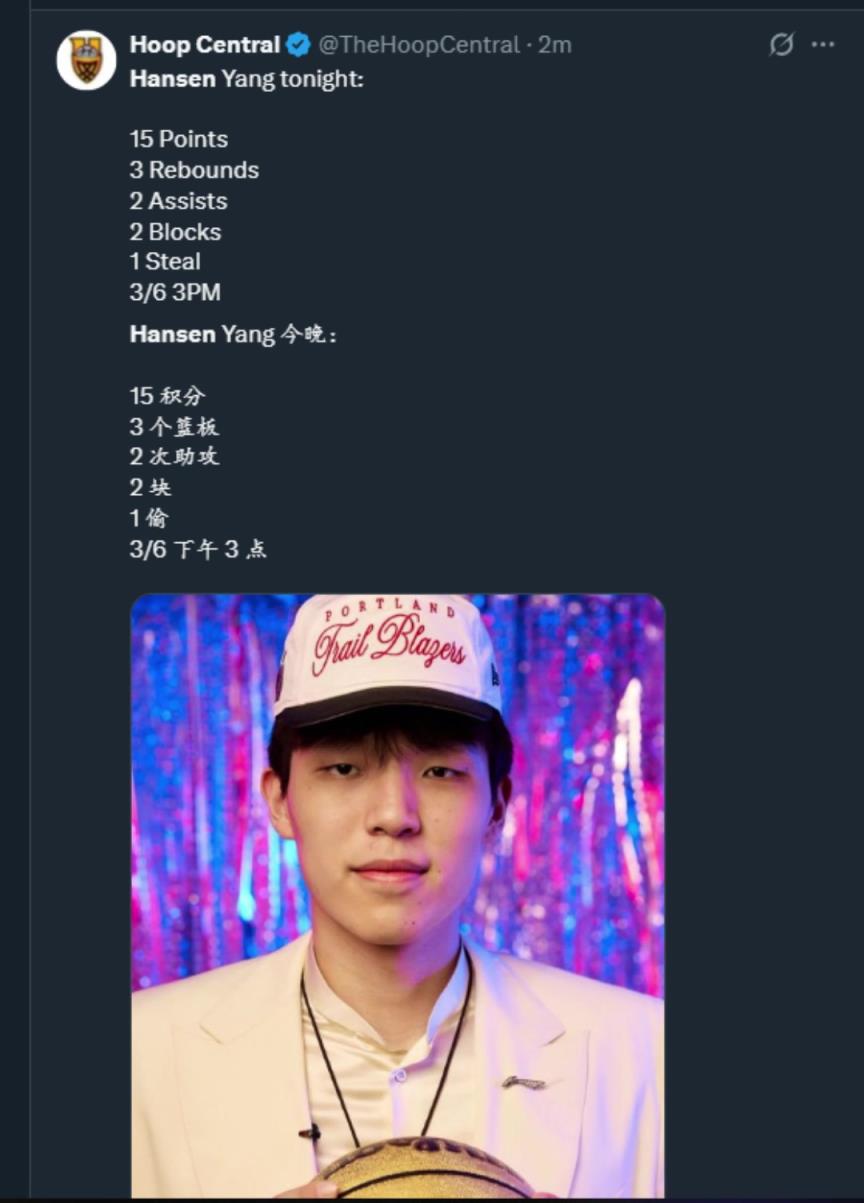
Task: Open the Grok actions icon
Action: point(781,44)
